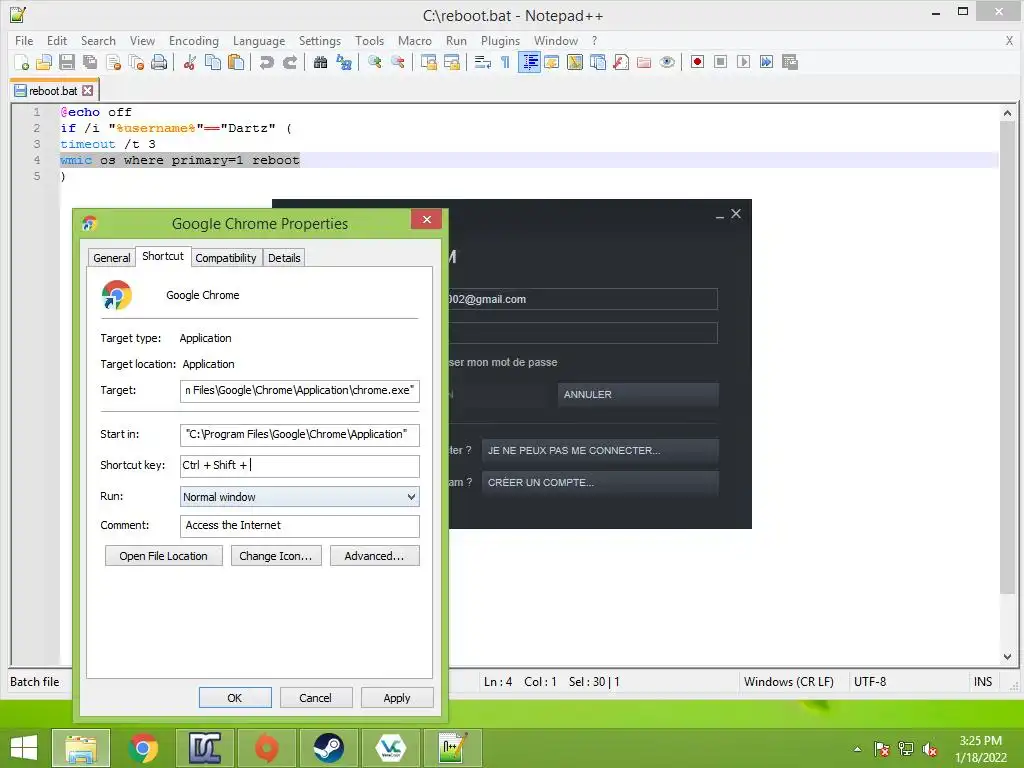Image resolution: width=1024 pixels, height=768 pixels.
Task: Save the recorded macro
Action: click(790, 62)
